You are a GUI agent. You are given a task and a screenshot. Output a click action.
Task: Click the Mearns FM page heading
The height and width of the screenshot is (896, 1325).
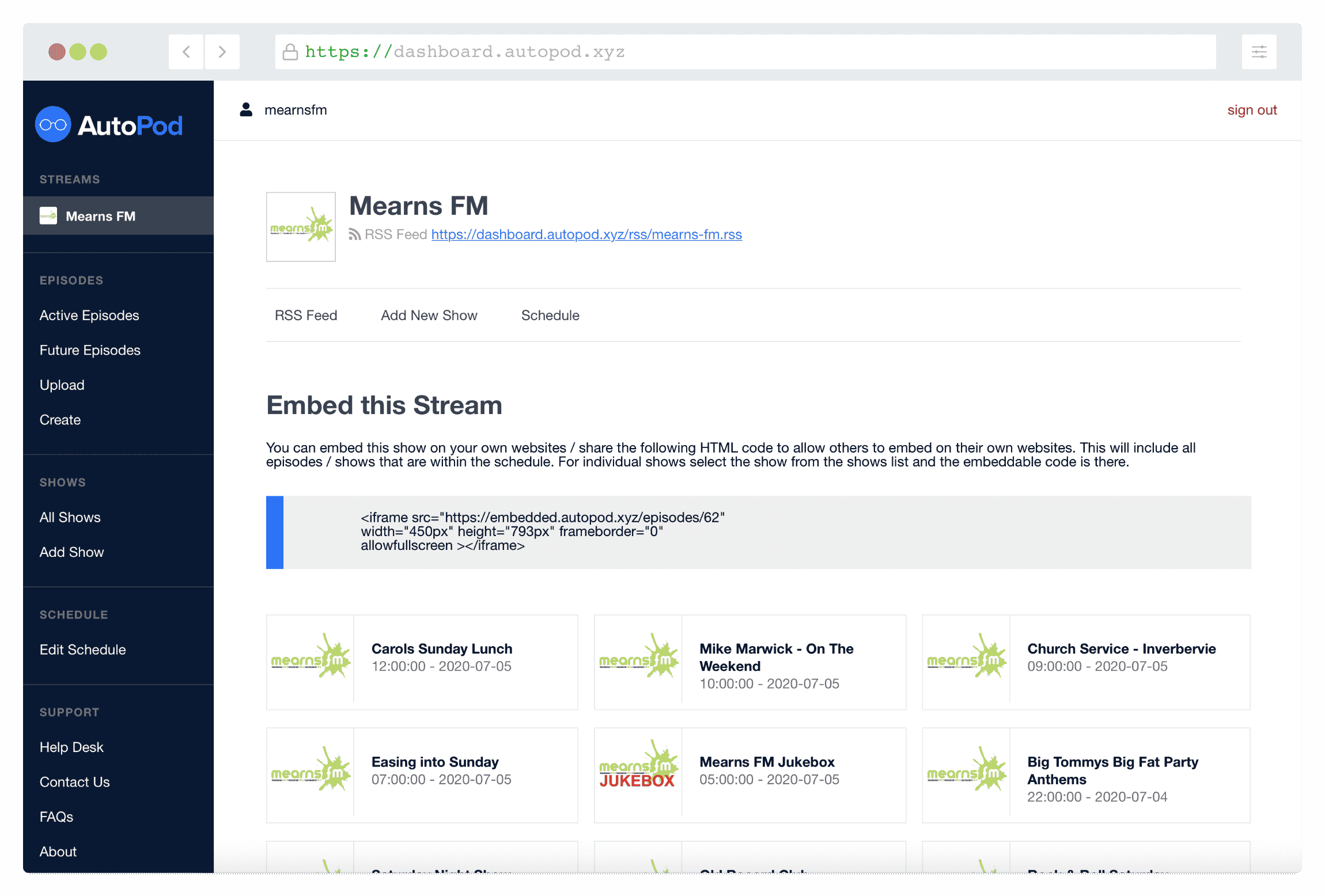click(419, 206)
